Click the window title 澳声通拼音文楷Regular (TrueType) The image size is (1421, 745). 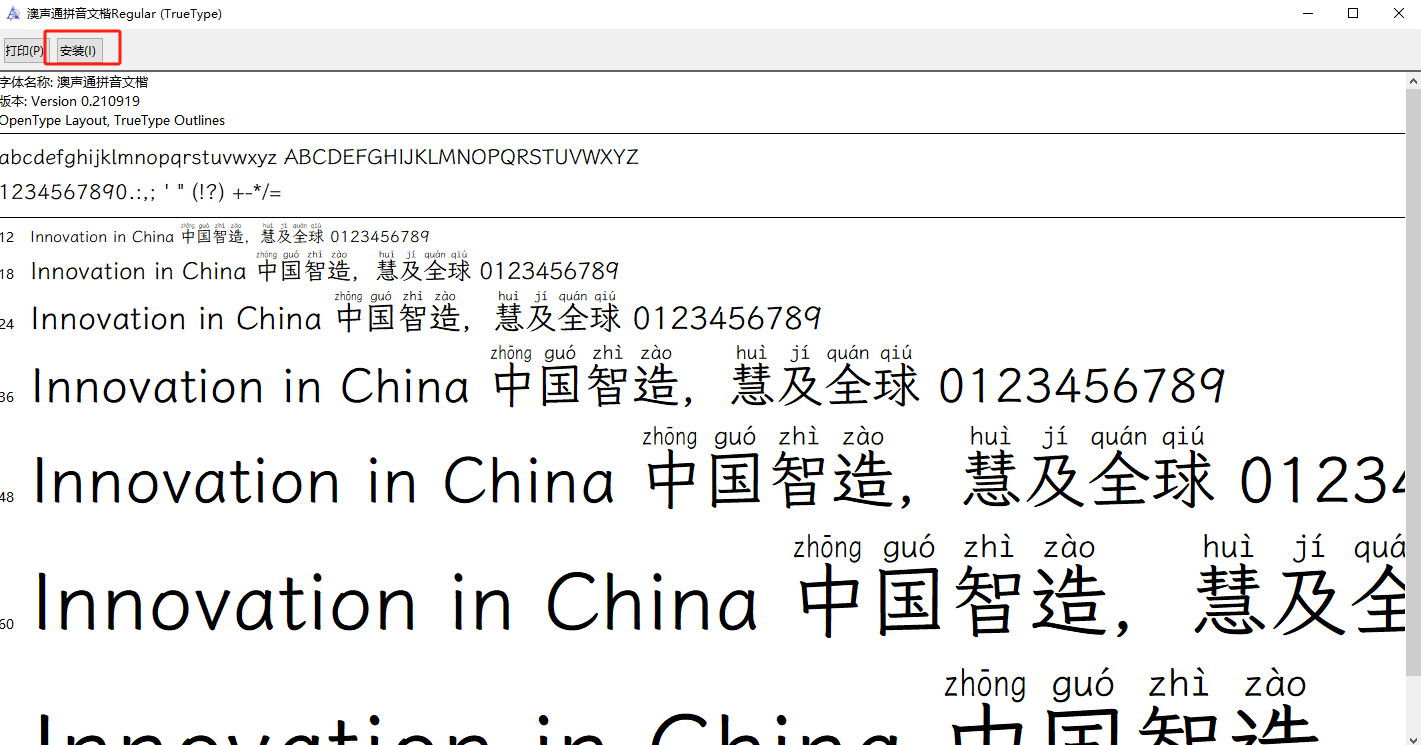click(125, 14)
